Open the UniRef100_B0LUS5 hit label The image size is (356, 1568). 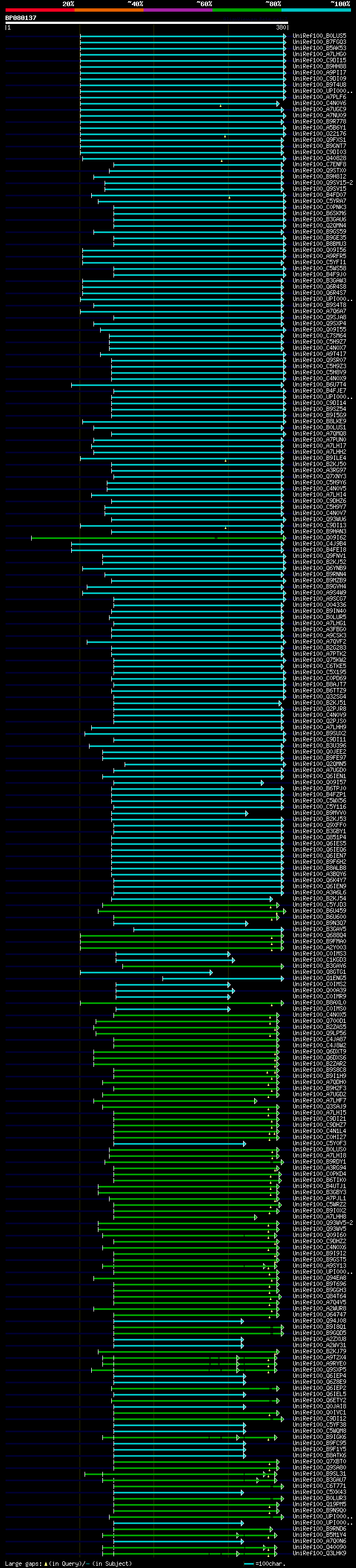coord(319,36)
